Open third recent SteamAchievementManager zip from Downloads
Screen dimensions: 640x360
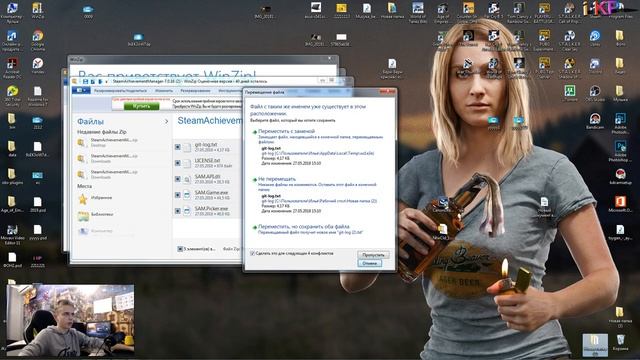point(107,174)
